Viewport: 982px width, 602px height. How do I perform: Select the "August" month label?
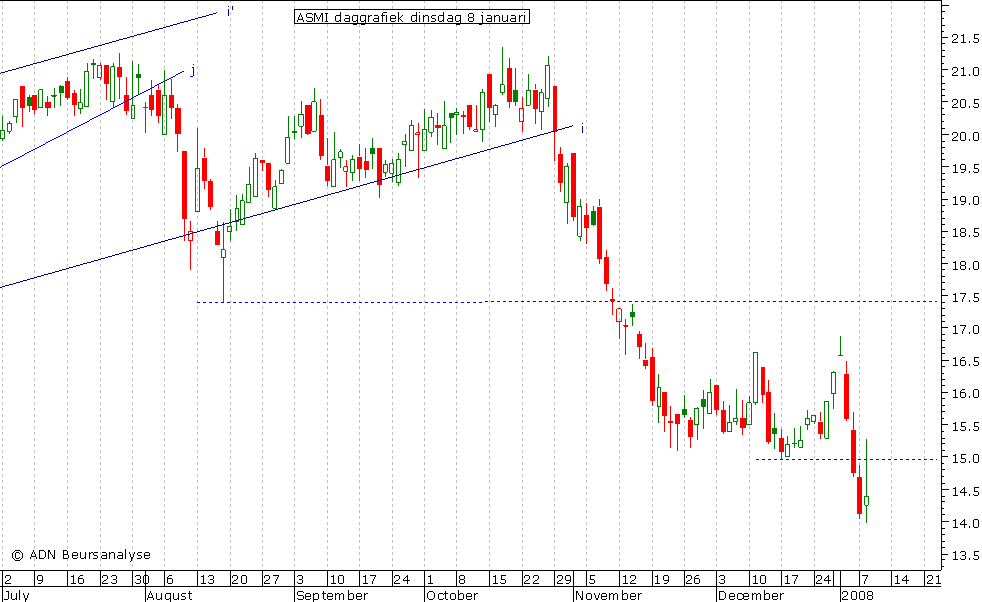click(169, 595)
